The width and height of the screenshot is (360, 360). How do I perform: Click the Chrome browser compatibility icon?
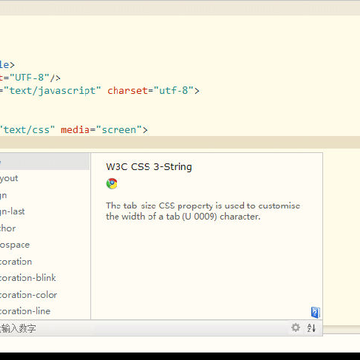(112, 184)
